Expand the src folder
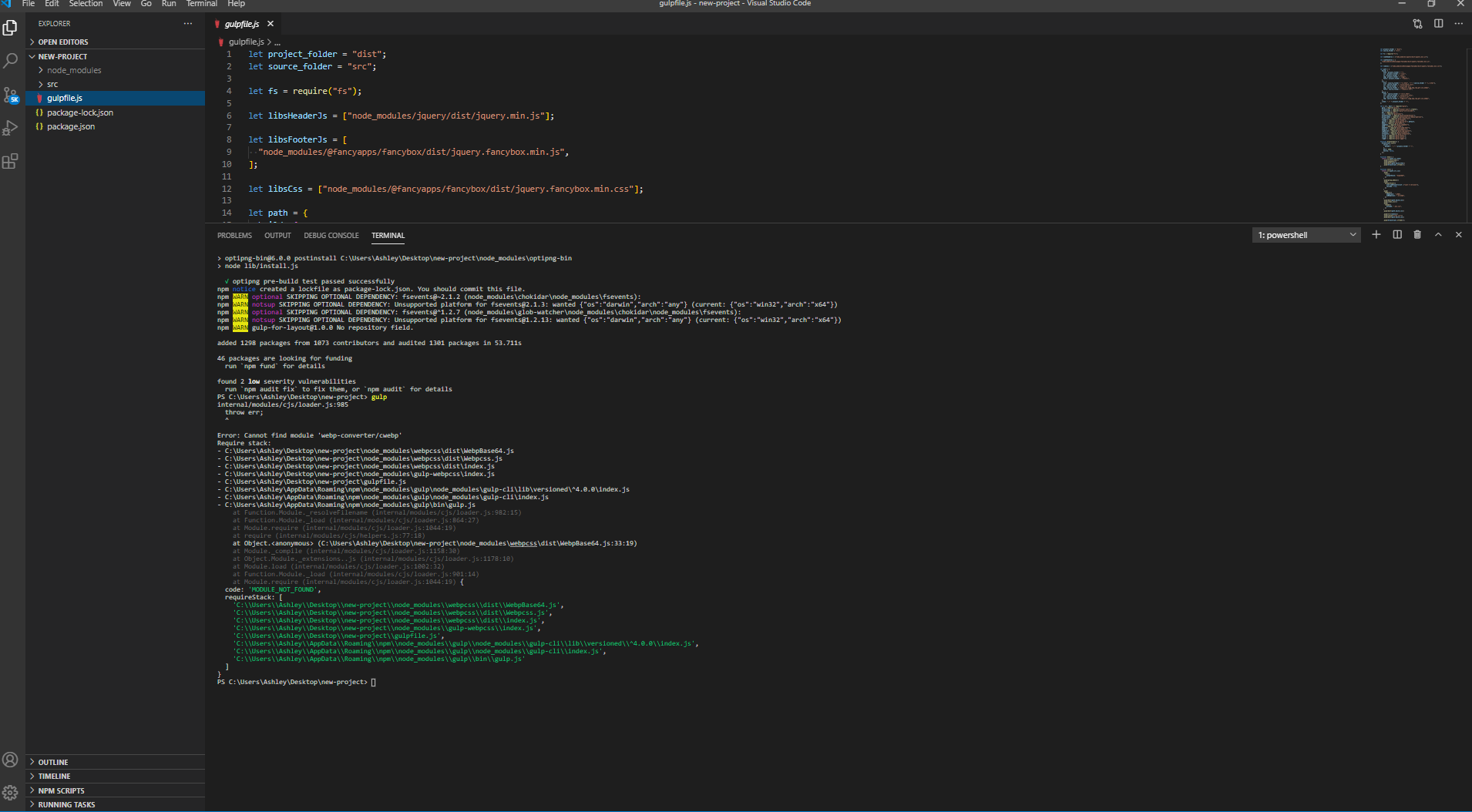The height and width of the screenshot is (812, 1472). (116, 84)
